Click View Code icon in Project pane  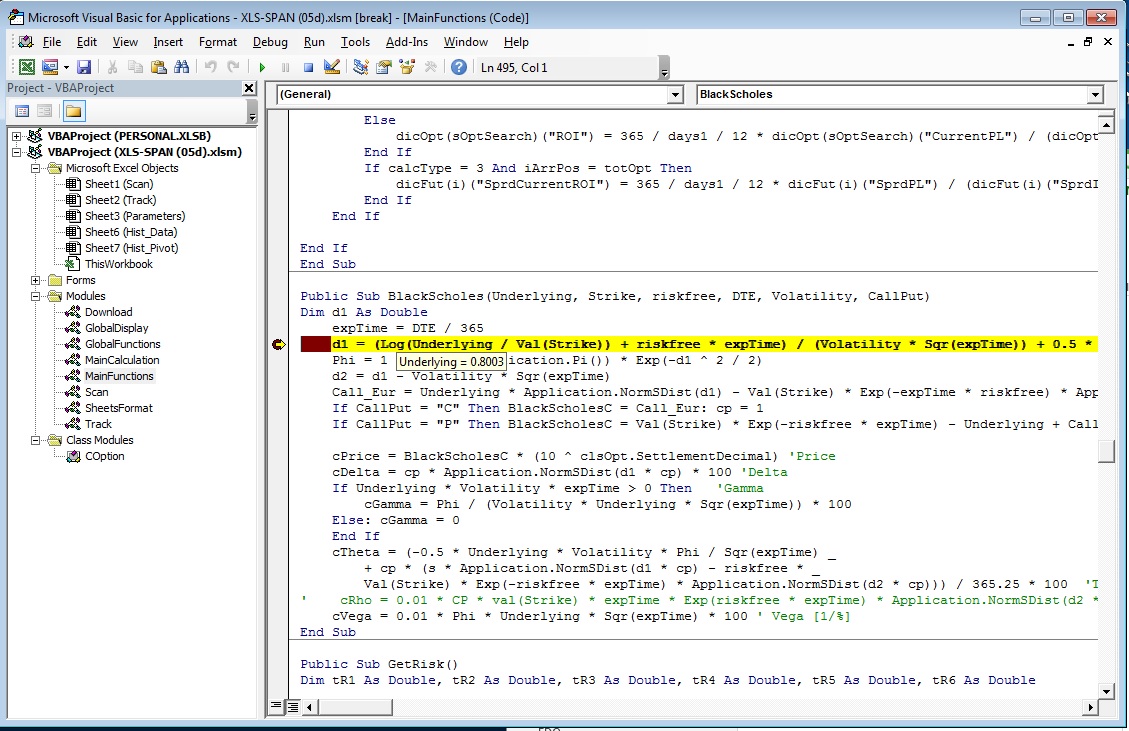click(x=22, y=111)
